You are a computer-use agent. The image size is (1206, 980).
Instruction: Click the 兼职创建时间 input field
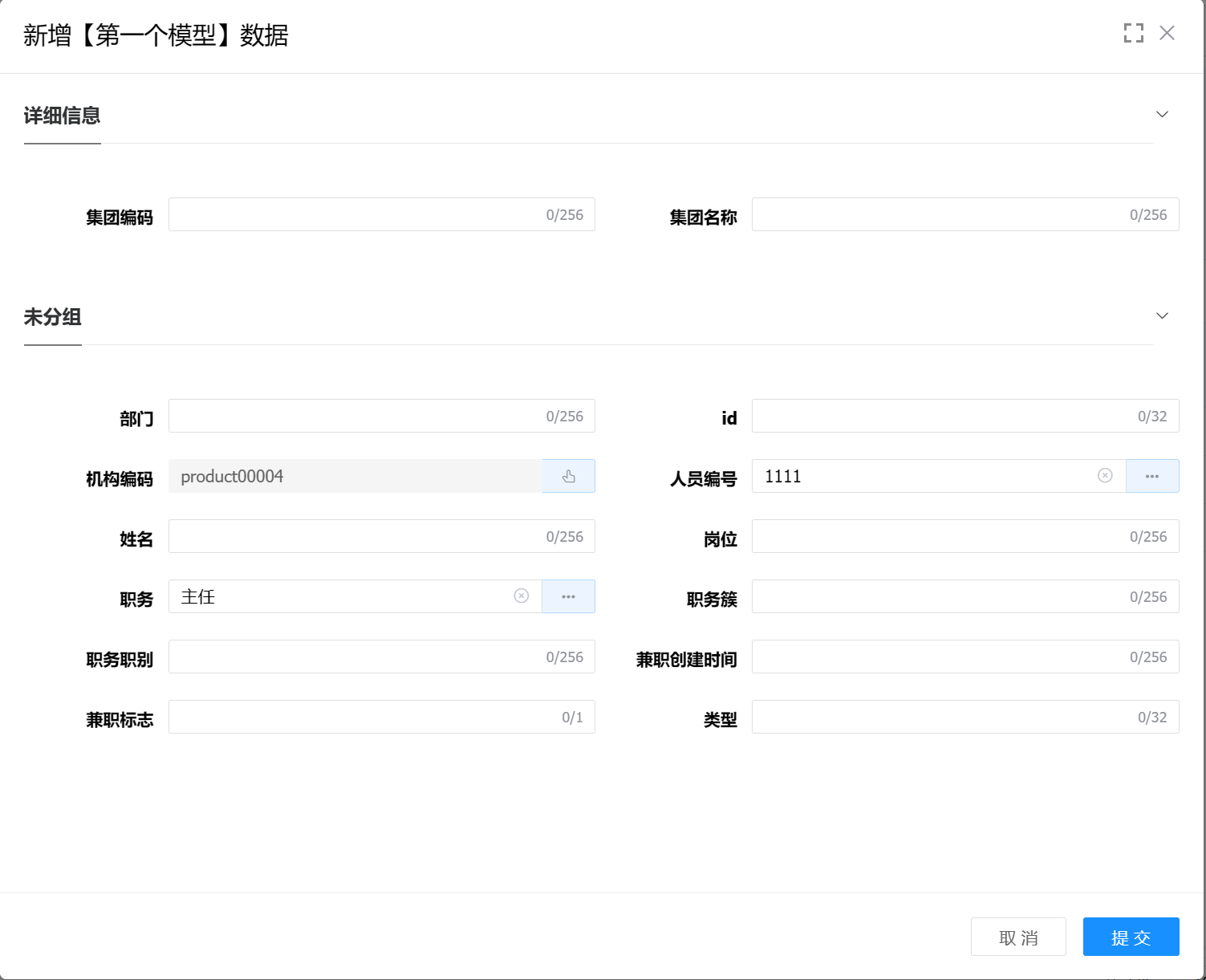[x=936, y=657]
